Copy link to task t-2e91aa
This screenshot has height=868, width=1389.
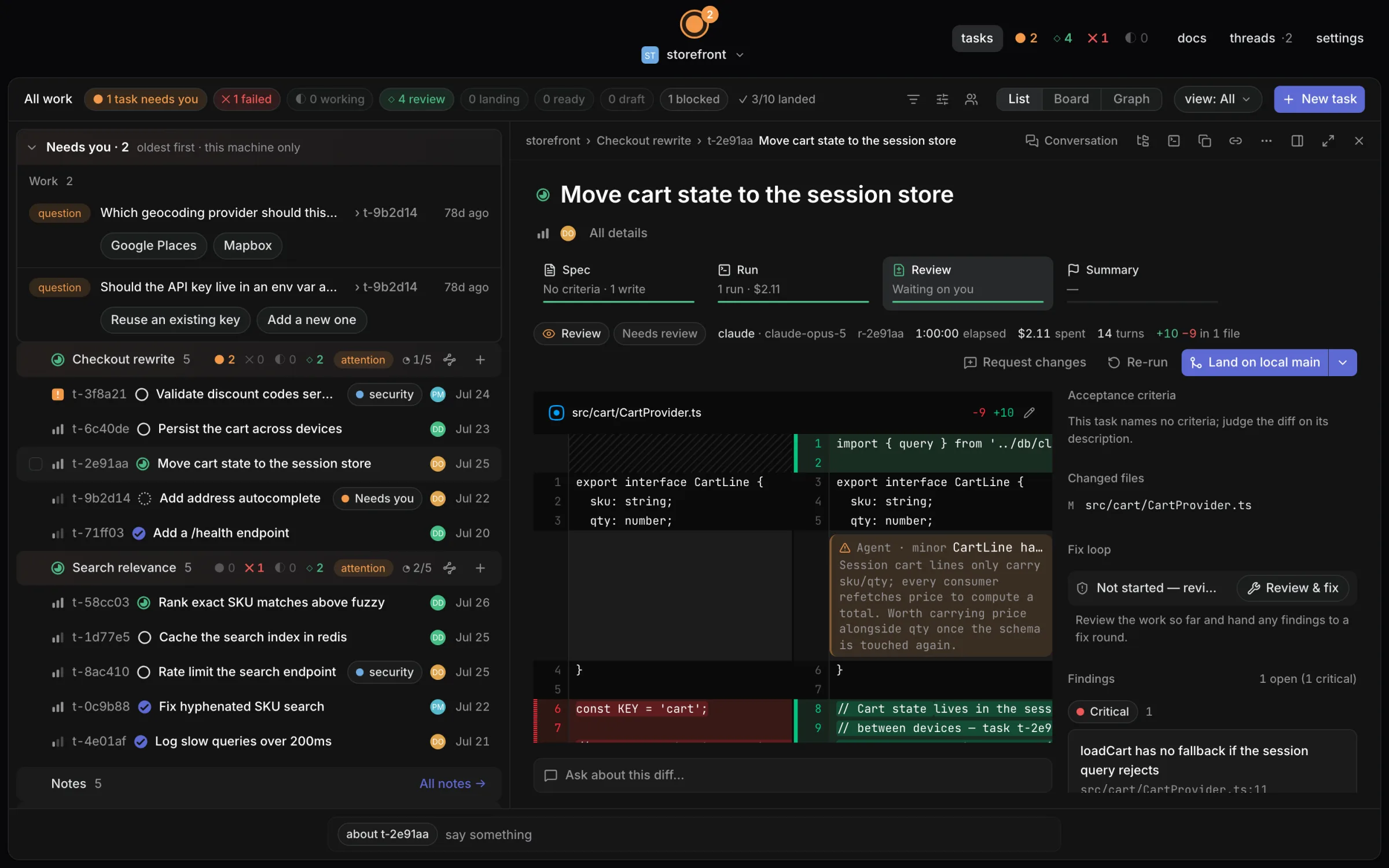pos(1235,141)
